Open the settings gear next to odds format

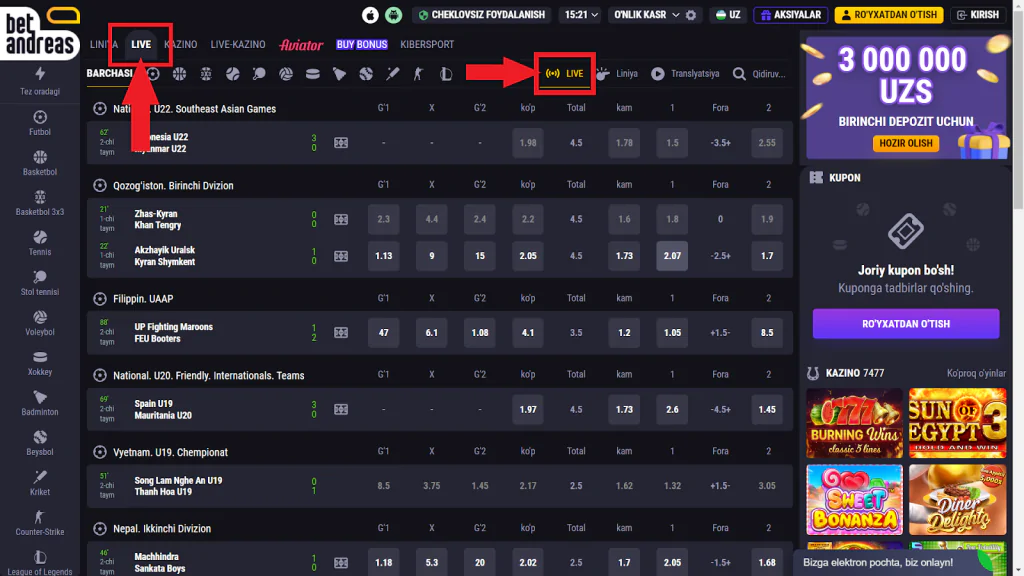pyautogui.click(x=691, y=15)
